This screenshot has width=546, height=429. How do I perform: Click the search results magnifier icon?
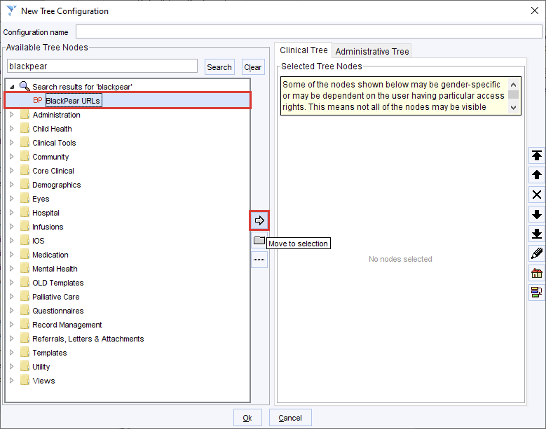(24, 86)
